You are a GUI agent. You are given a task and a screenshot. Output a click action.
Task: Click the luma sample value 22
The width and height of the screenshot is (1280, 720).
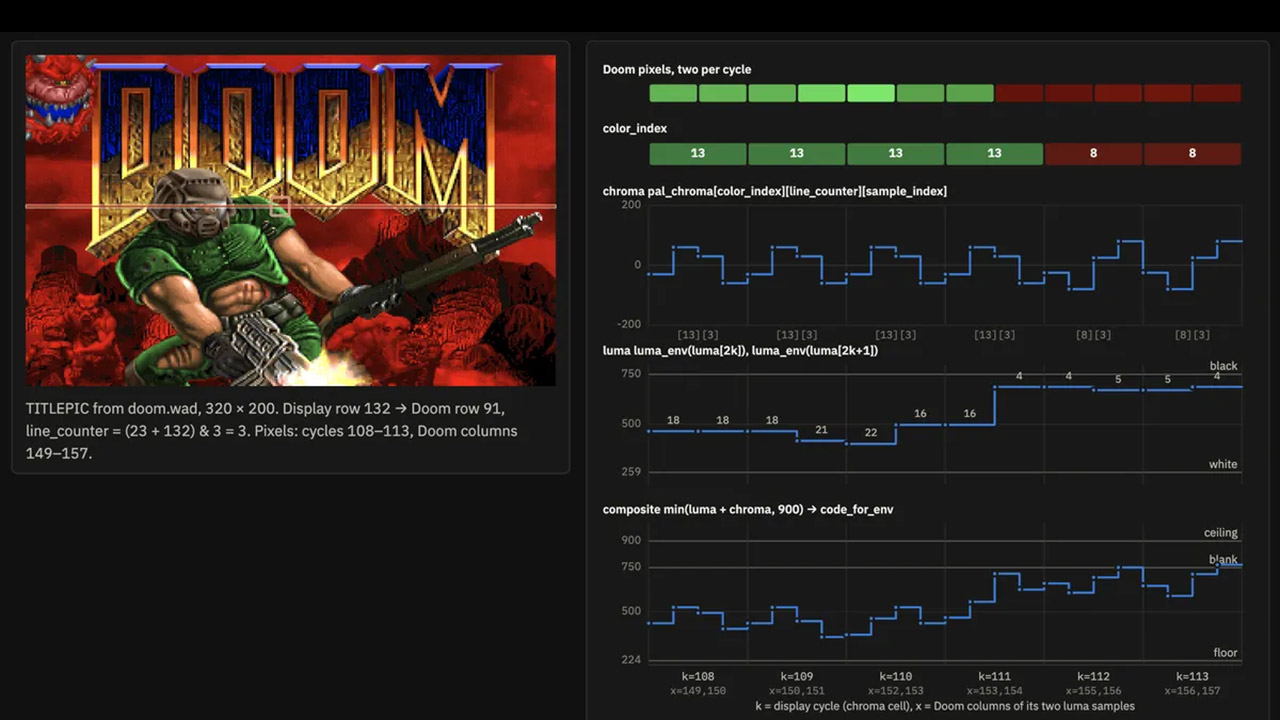tap(871, 433)
